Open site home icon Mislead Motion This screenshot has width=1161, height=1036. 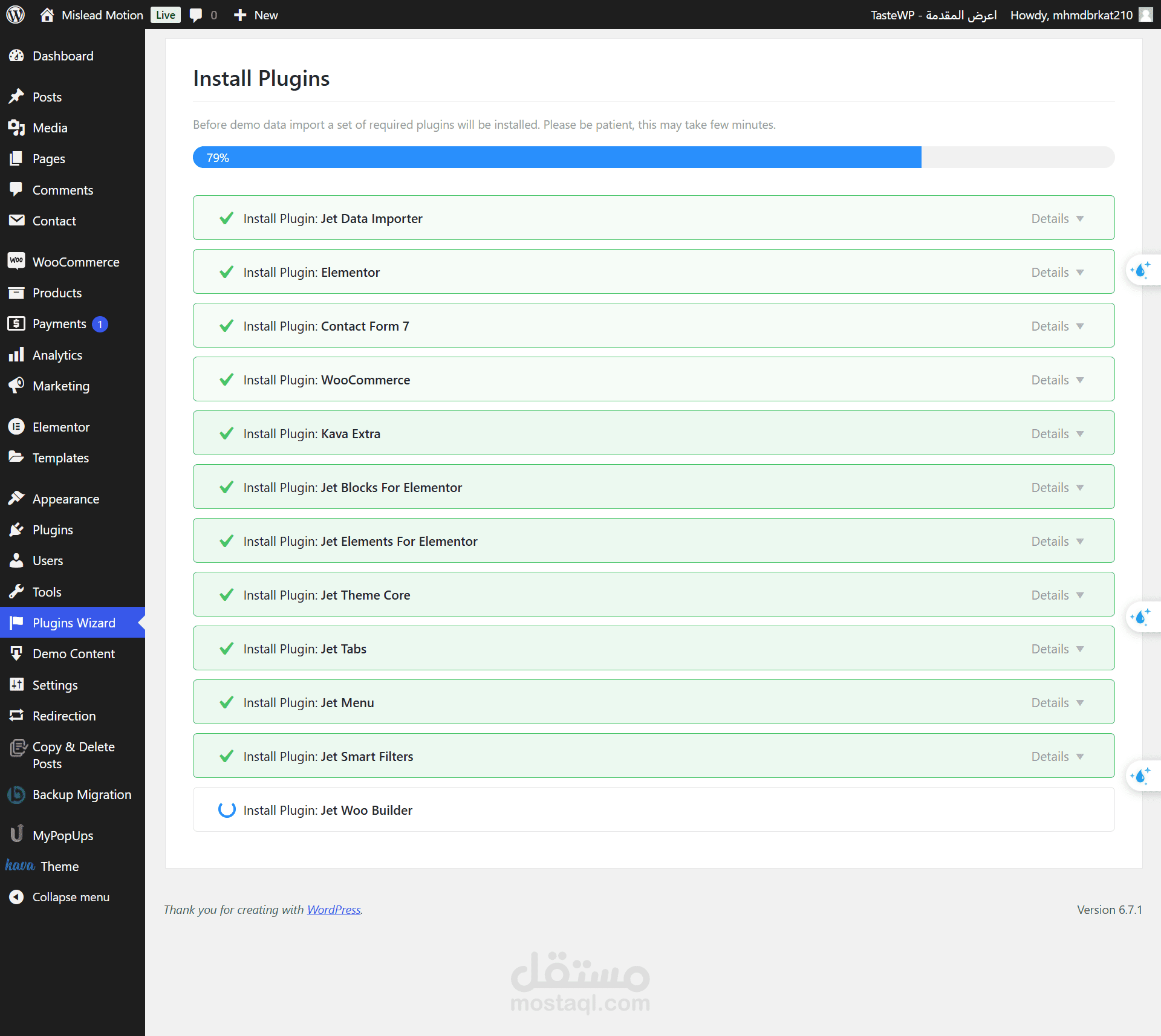click(x=47, y=15)
